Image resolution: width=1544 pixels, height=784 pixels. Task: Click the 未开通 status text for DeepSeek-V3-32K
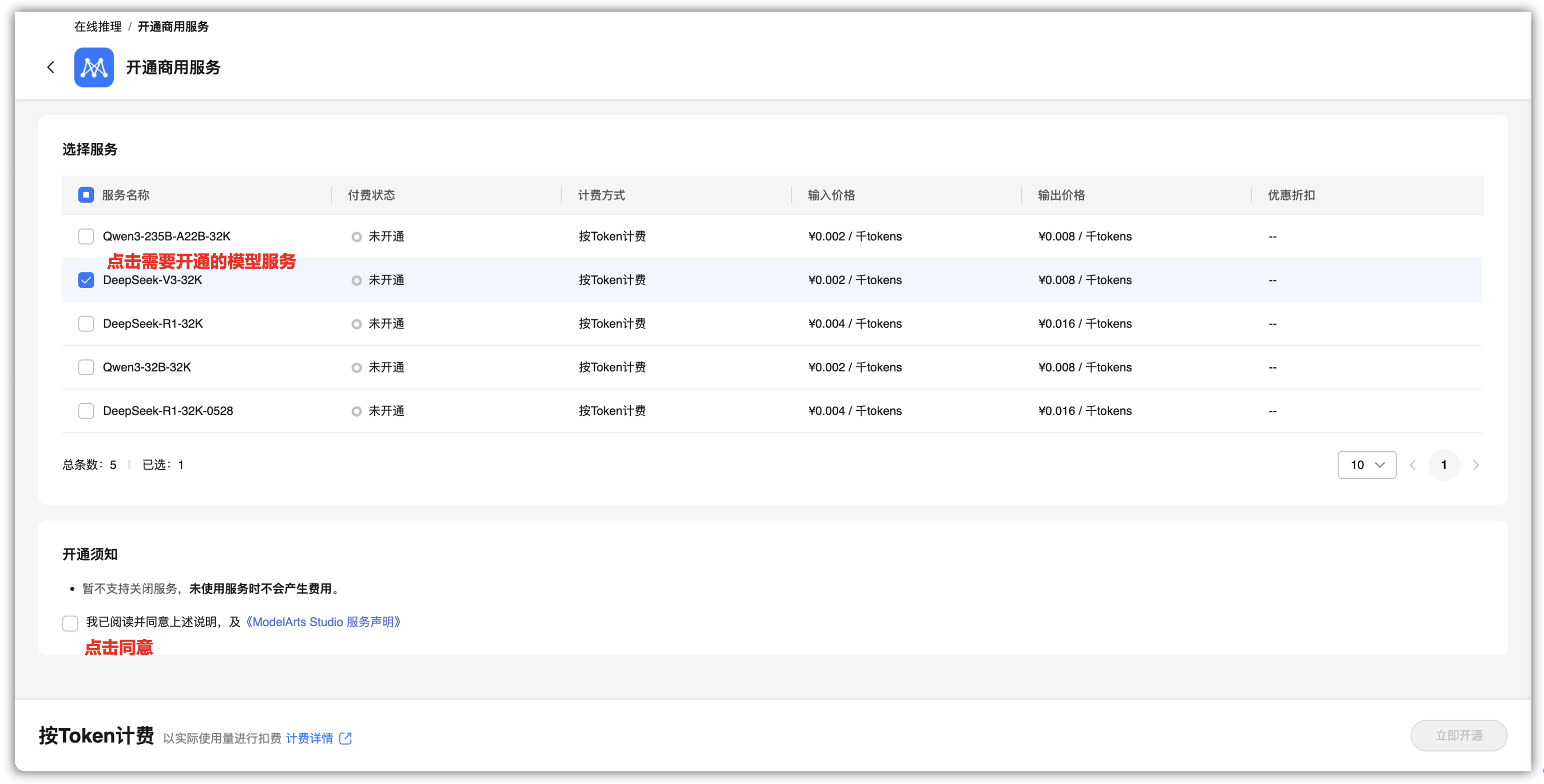(x=387, y=280)
